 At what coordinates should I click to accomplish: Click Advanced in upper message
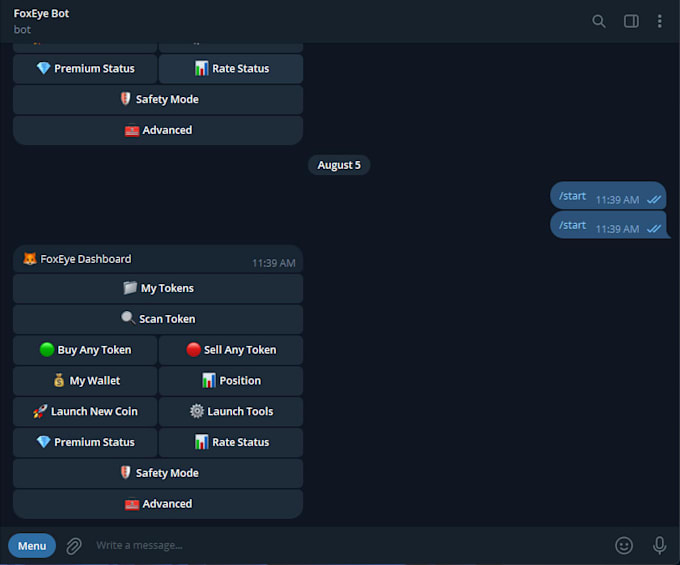(158, 130)
